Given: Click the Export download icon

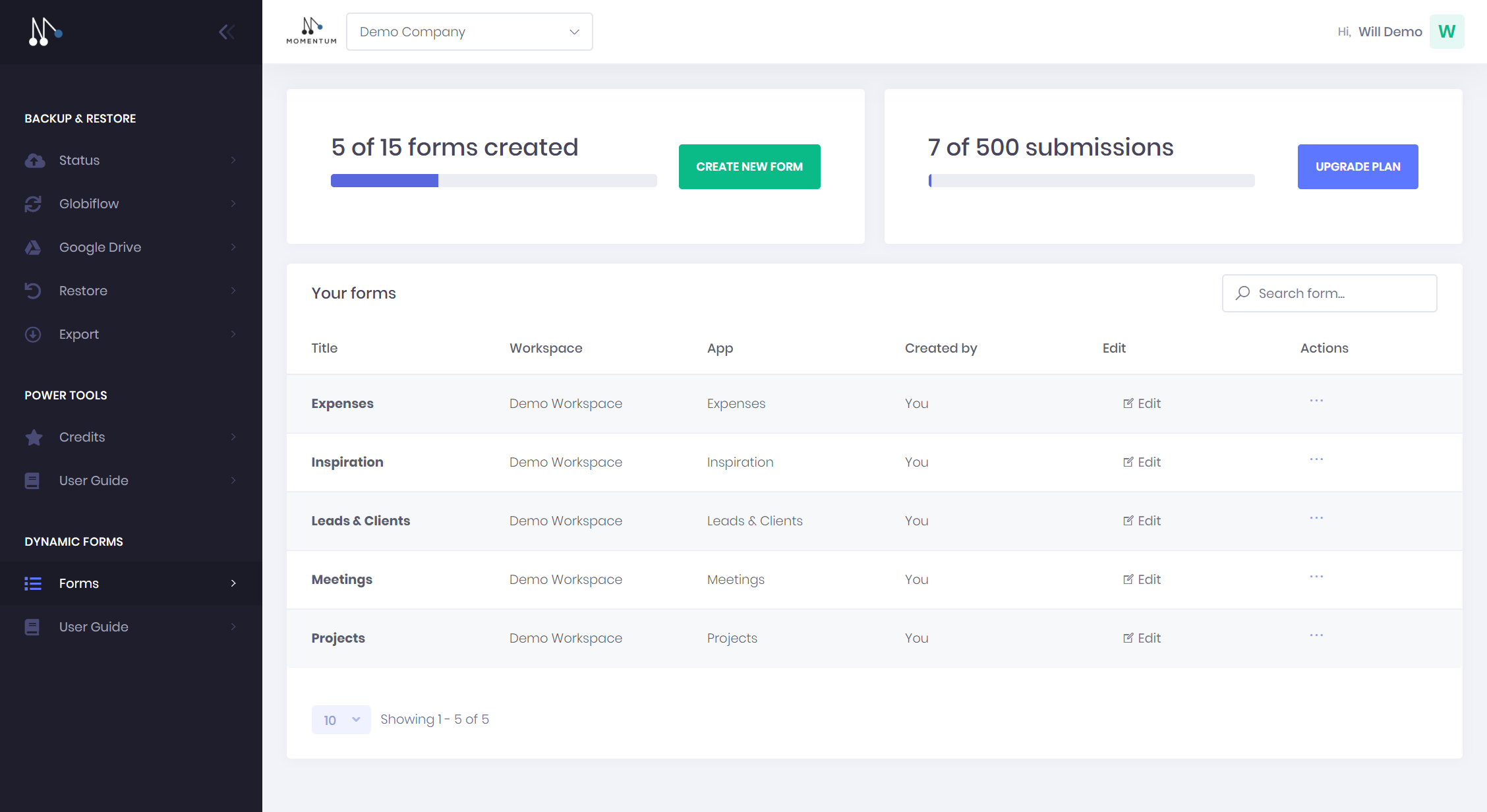Looking at the screenshot, I should [x=33, y=334].
